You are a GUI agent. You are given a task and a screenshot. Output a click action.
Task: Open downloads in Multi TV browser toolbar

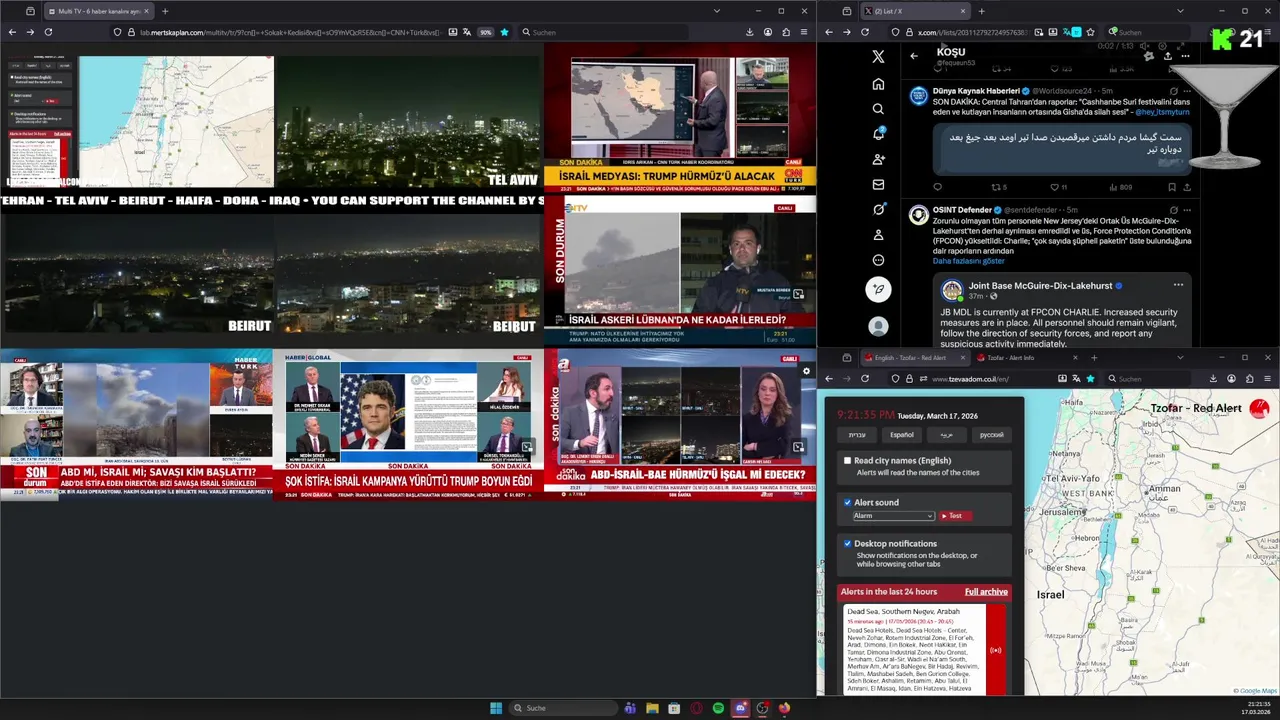(x=750, y=32)
